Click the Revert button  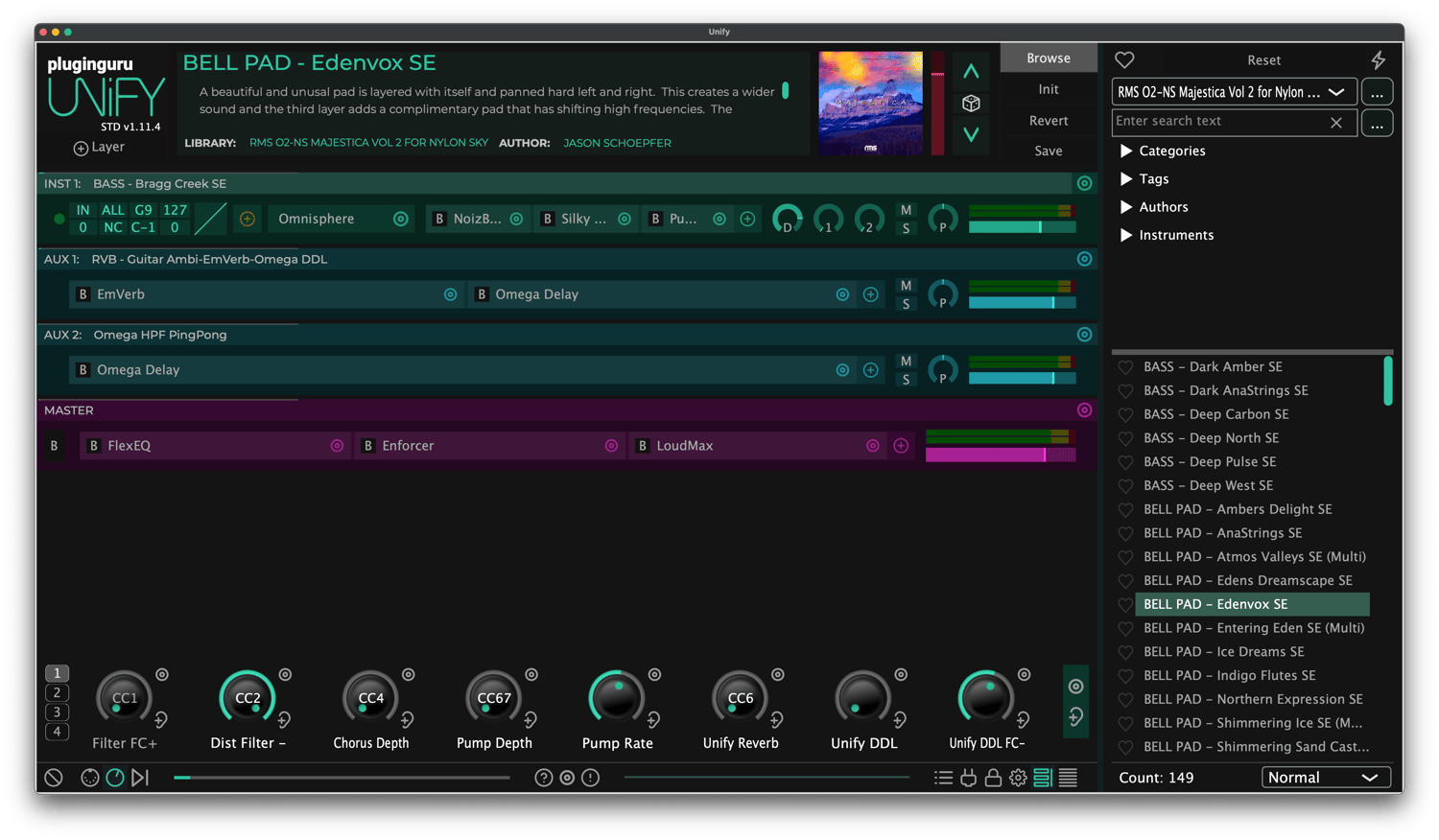coord(1049,121)
